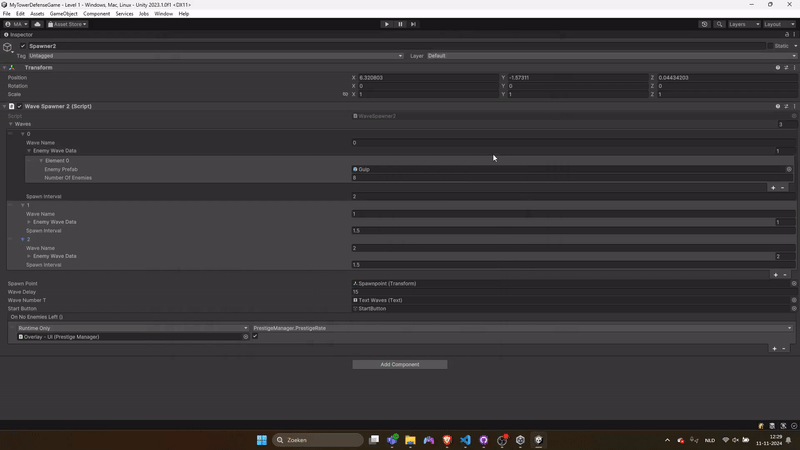Open object picker for Wave Number T field

click(x=794, y=301)
